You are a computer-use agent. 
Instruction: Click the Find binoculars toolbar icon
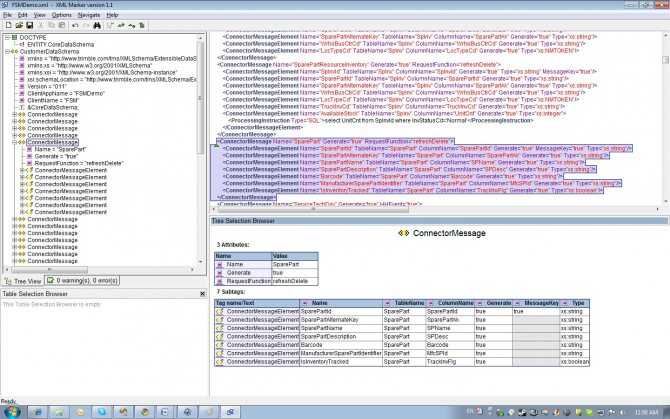(97, 25)
